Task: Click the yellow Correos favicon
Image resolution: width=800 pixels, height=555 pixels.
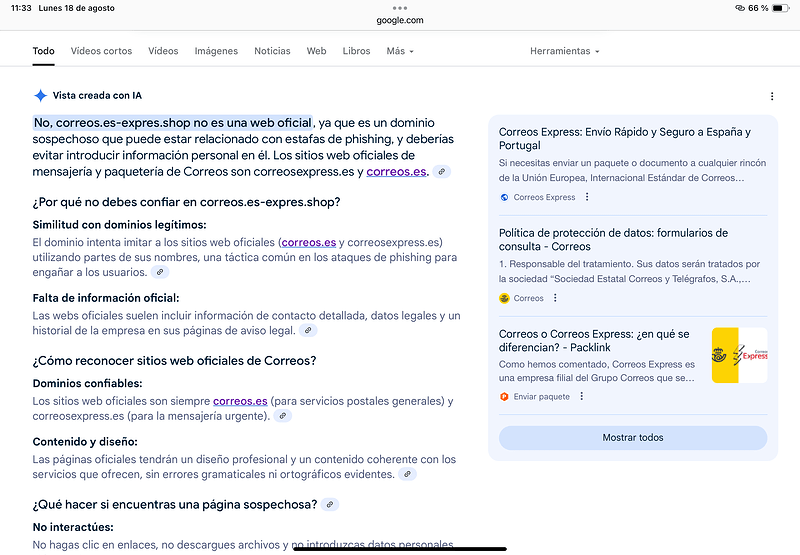Action: pos(504,298)
